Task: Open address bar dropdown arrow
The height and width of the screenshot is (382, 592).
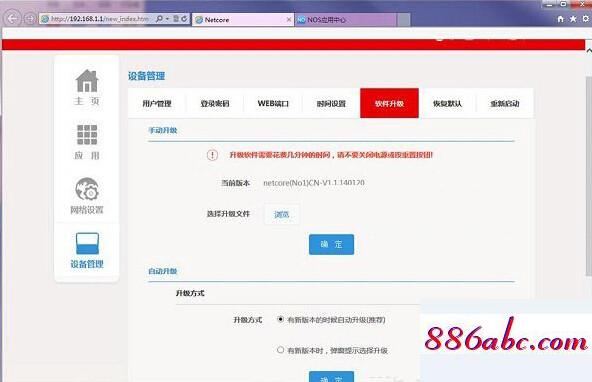Action: pyautogui.click(x=167, y=18)
